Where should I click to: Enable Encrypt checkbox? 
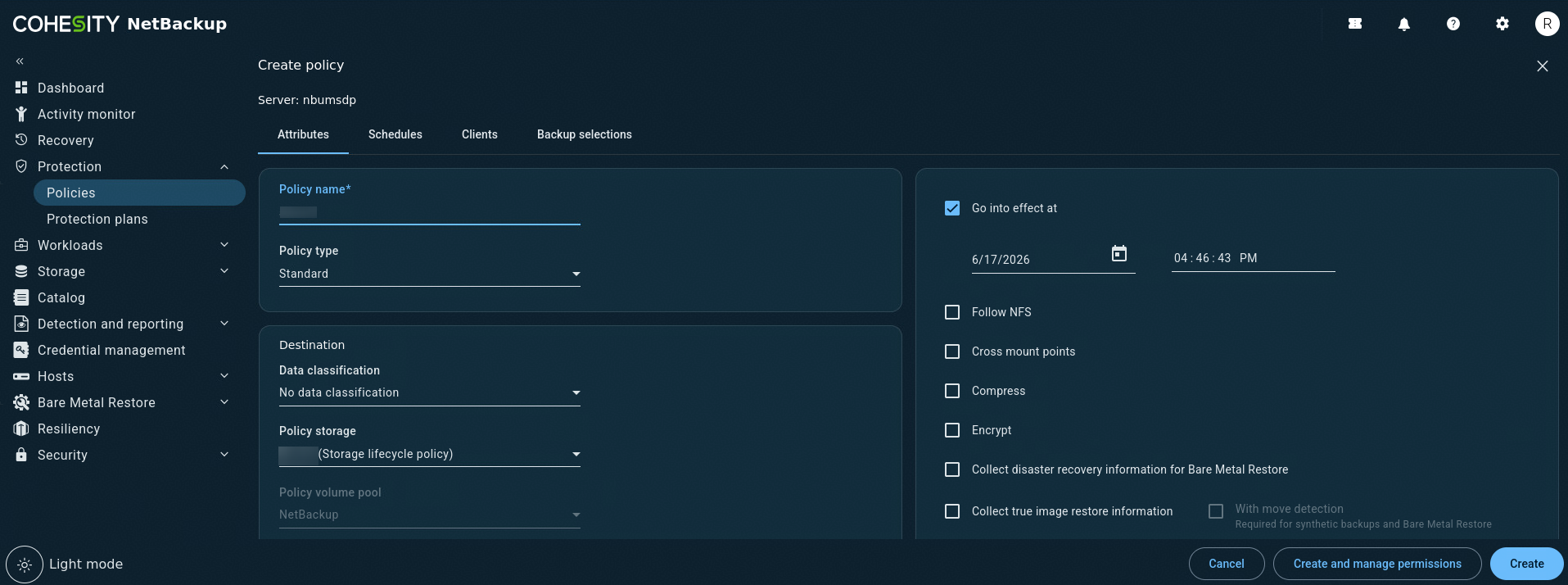click(x=952, y=430)
